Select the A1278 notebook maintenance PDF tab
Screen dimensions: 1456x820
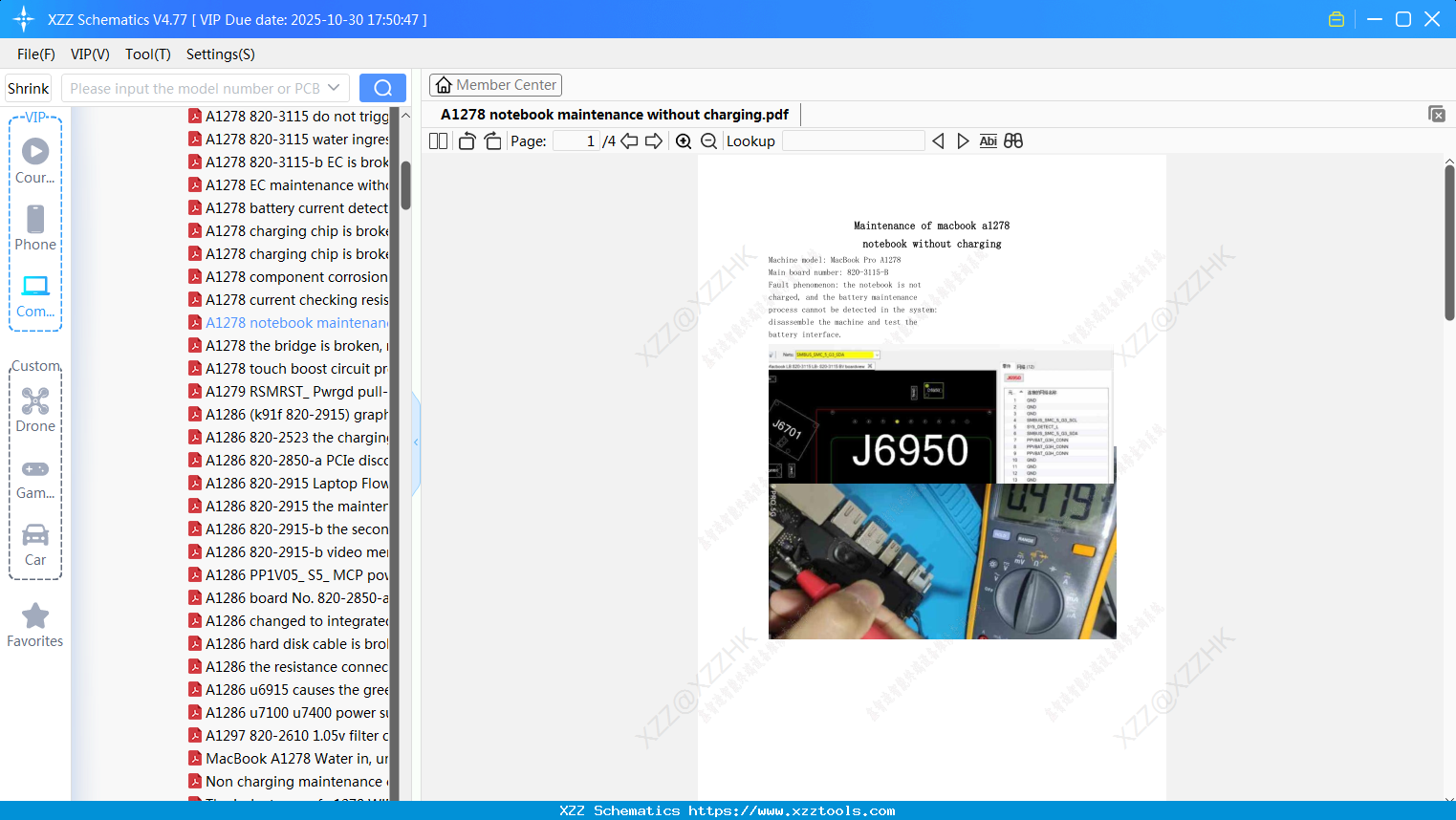pyautogui.click(x=615, y=115)
